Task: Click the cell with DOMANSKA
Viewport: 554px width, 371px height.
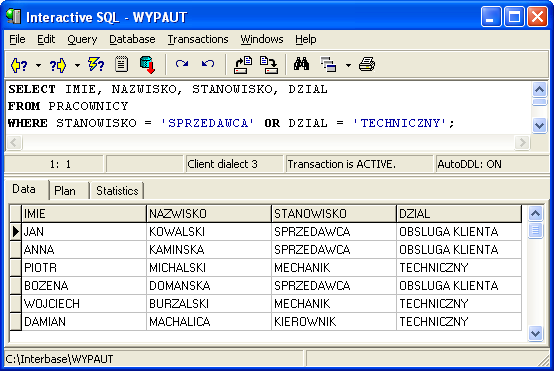Action: coord(209,285)
